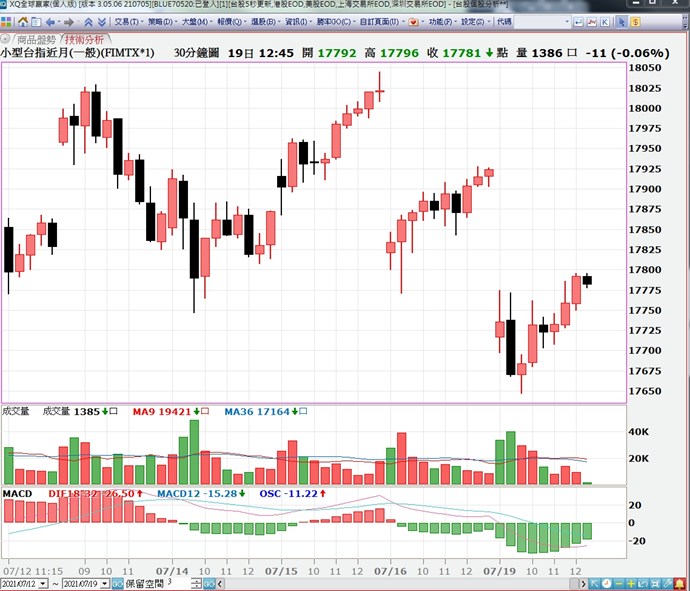This screenshot has width=690, height=591.
Task: Expand the dropdown arrow beside the heart icon
Action: [x=422, y=22]
